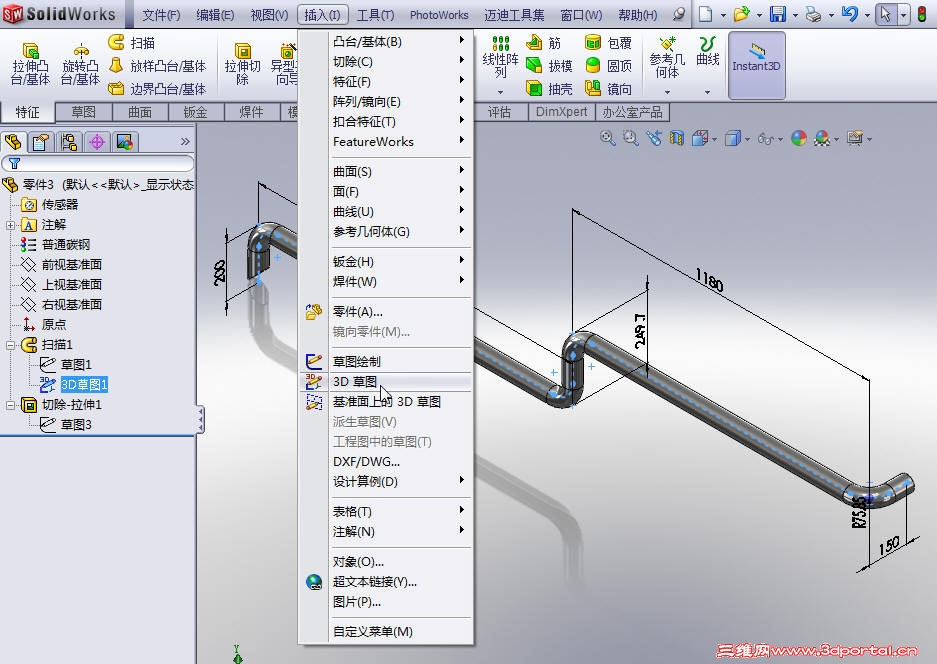The height and width of the screenshot is (664, 937).
Task: Open the Save icon dropdown arrow
Action: [795, 15]
